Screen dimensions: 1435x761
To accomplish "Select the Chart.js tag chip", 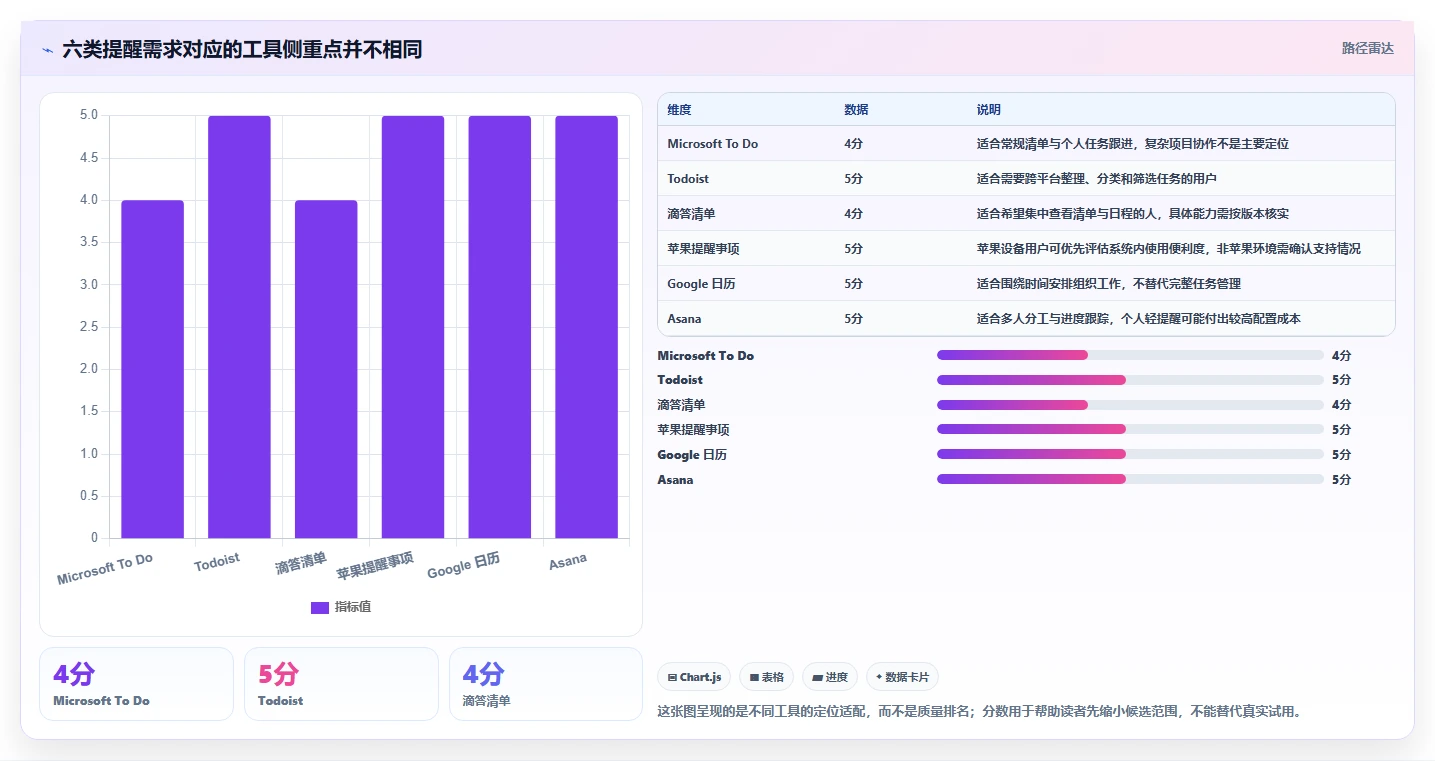I will tap(694, 677).
